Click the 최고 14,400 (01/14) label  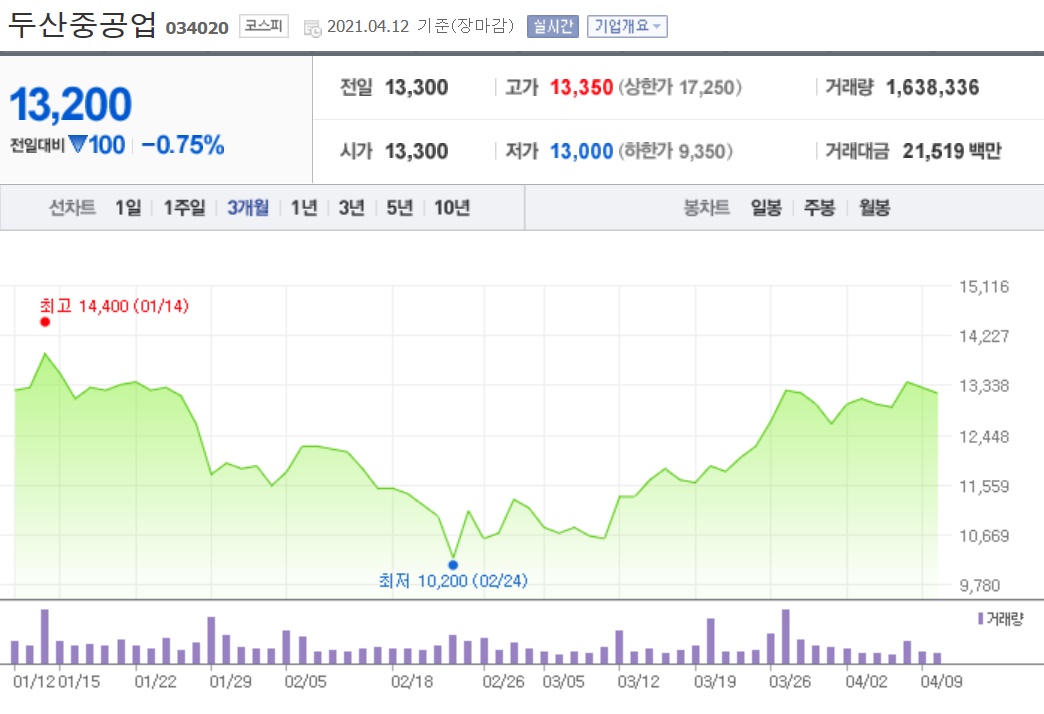(x=115, y=306)
